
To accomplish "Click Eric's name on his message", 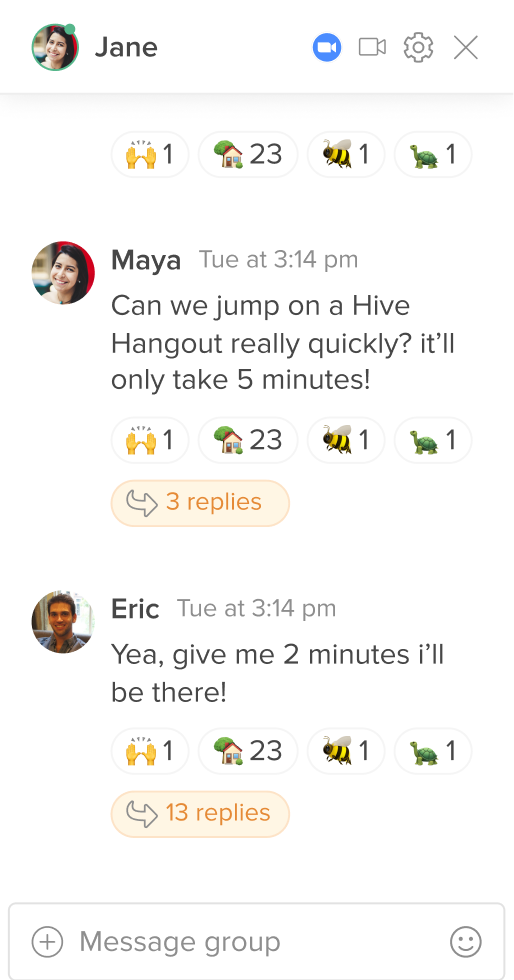I will [x=135, y=609].
